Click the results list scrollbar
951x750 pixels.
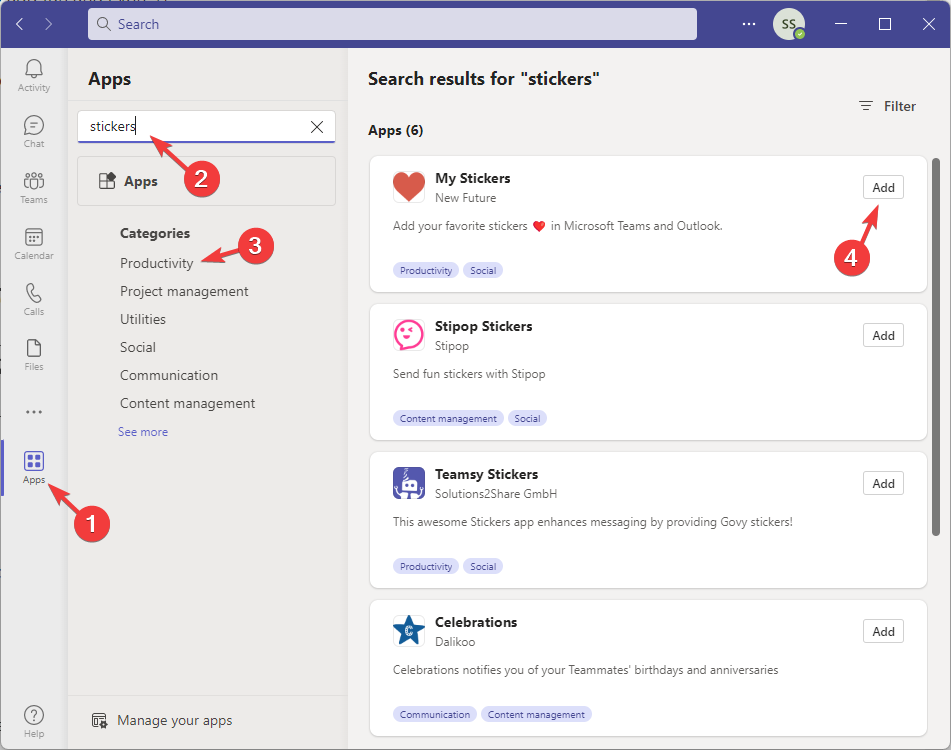(936, 347)
